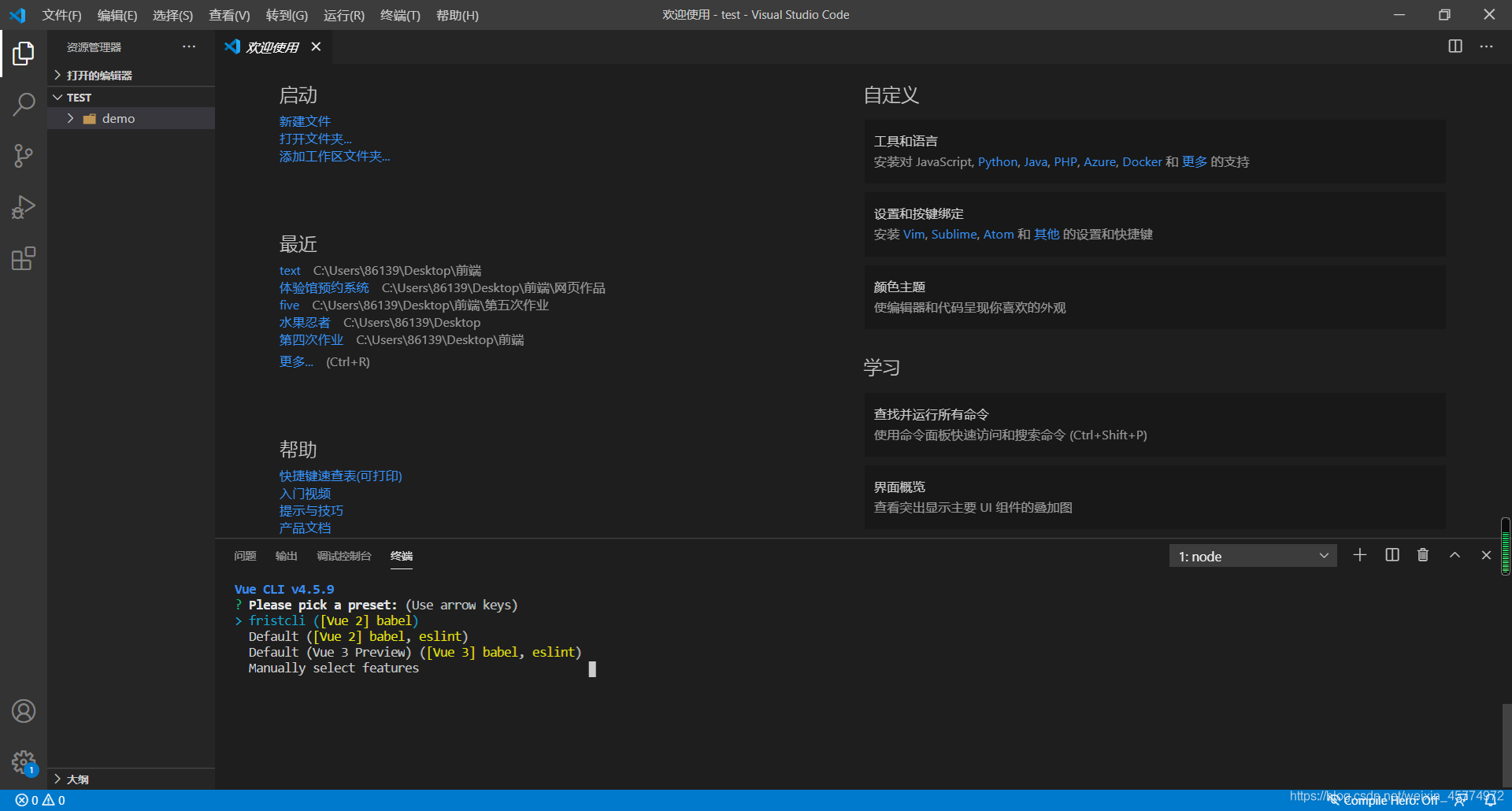Open the 产品文档 help link

tap(305, 528)
